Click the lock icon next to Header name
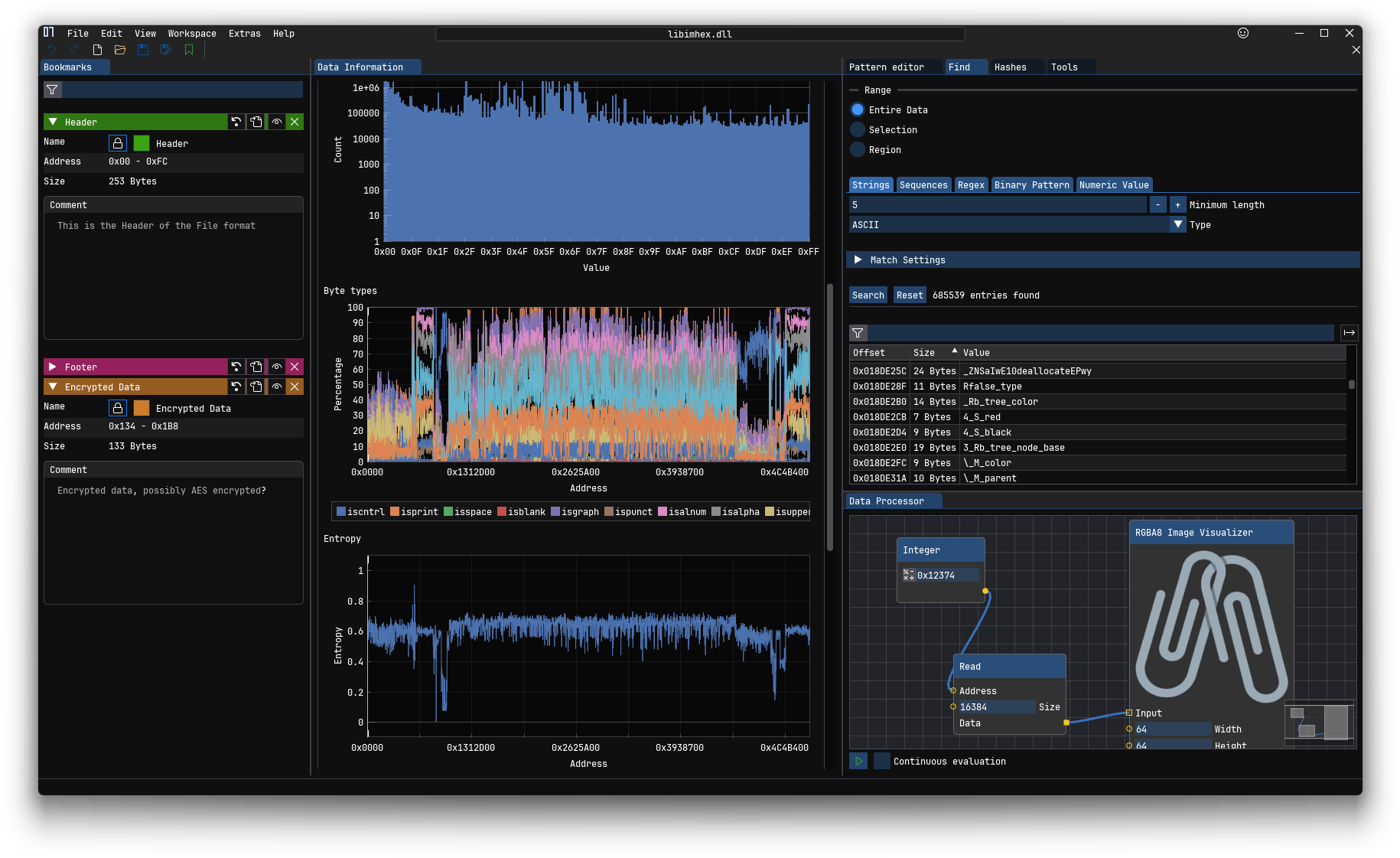1400x858 pixels. [x=118, y=143]
